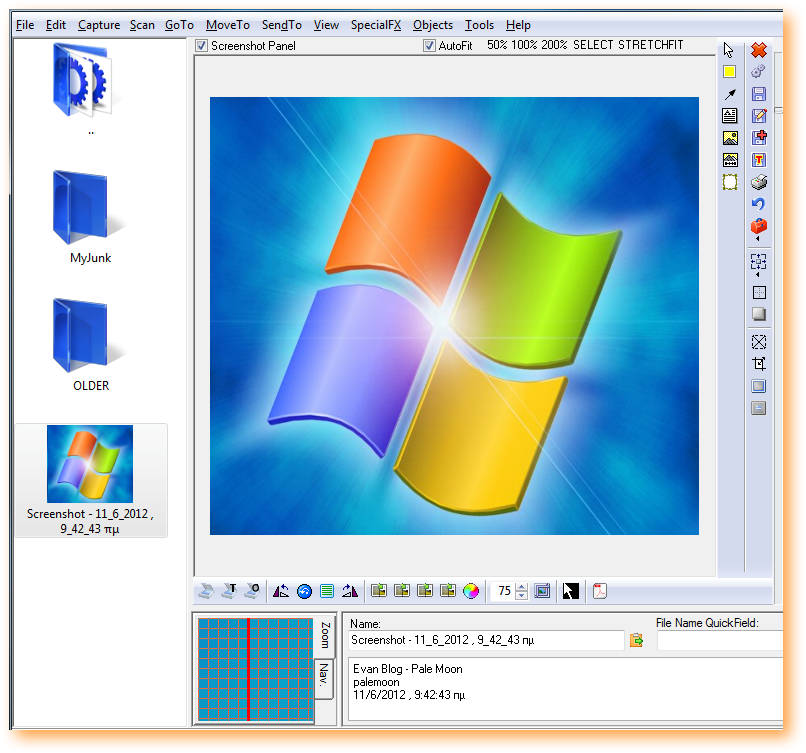Open the rainbow color wheel
This screenshot has width=806, height=753.
click(x=471, y=592)
